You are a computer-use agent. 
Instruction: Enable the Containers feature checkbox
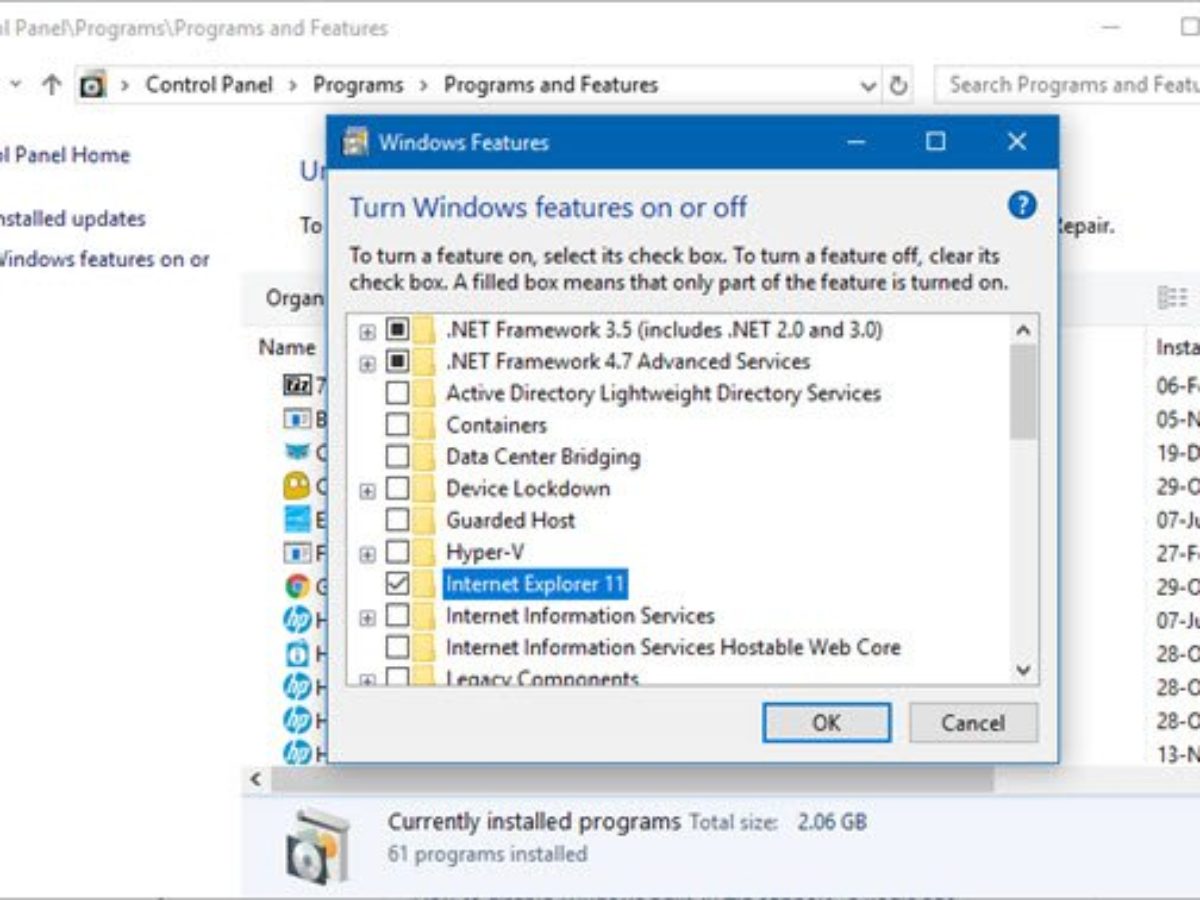[397, 425]
